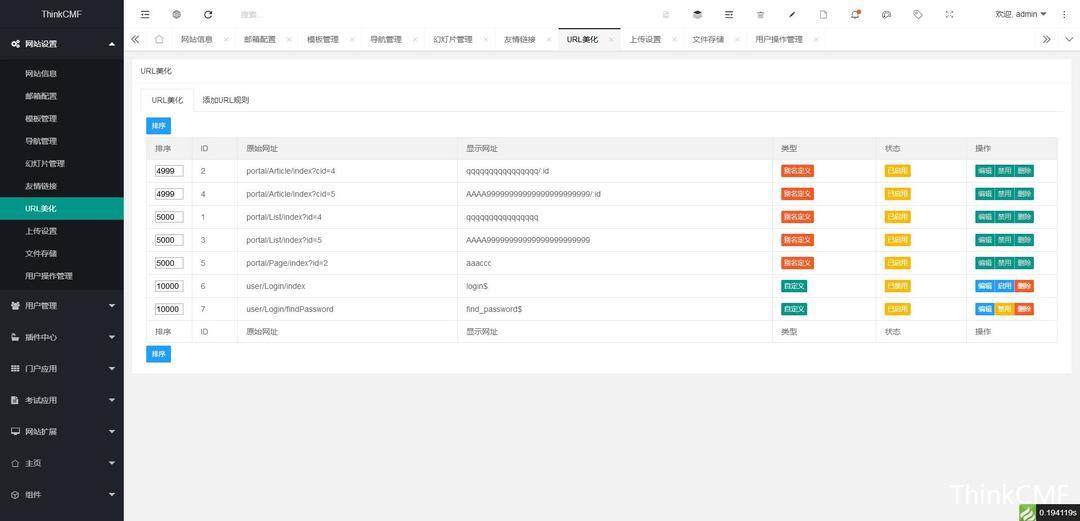Expand the 插件中心 sidebar section
The width and height of the screenshot is (1080, 521).
click(62, 337)
